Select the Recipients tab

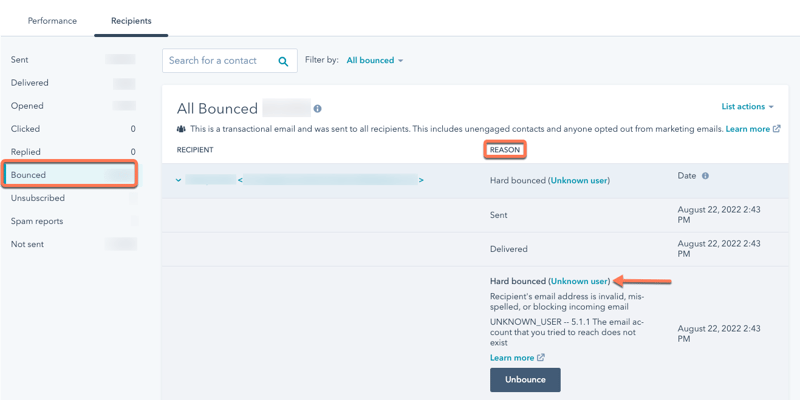coord(131,21)
